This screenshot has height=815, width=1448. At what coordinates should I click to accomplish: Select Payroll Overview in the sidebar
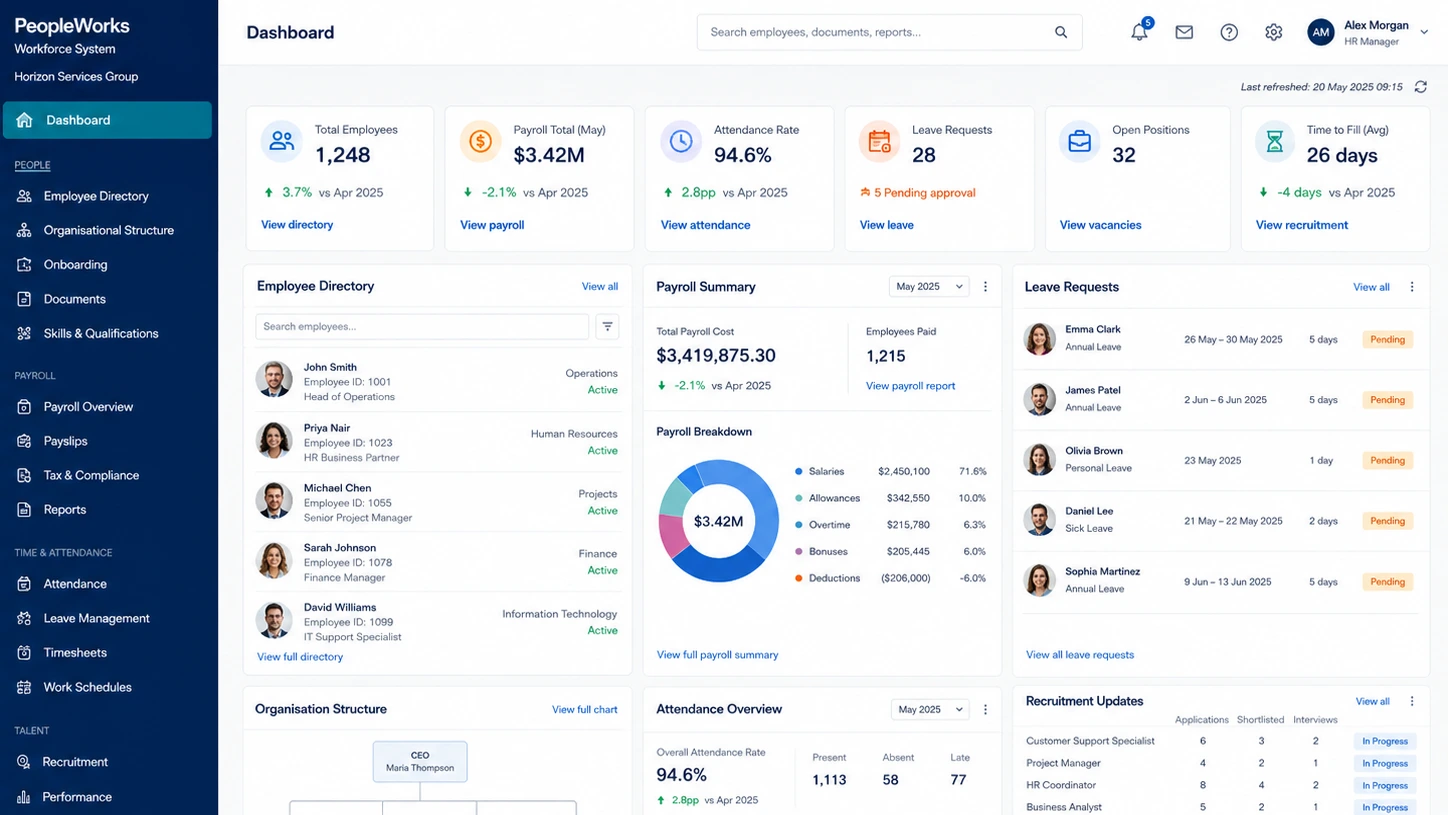click(88, 407)
